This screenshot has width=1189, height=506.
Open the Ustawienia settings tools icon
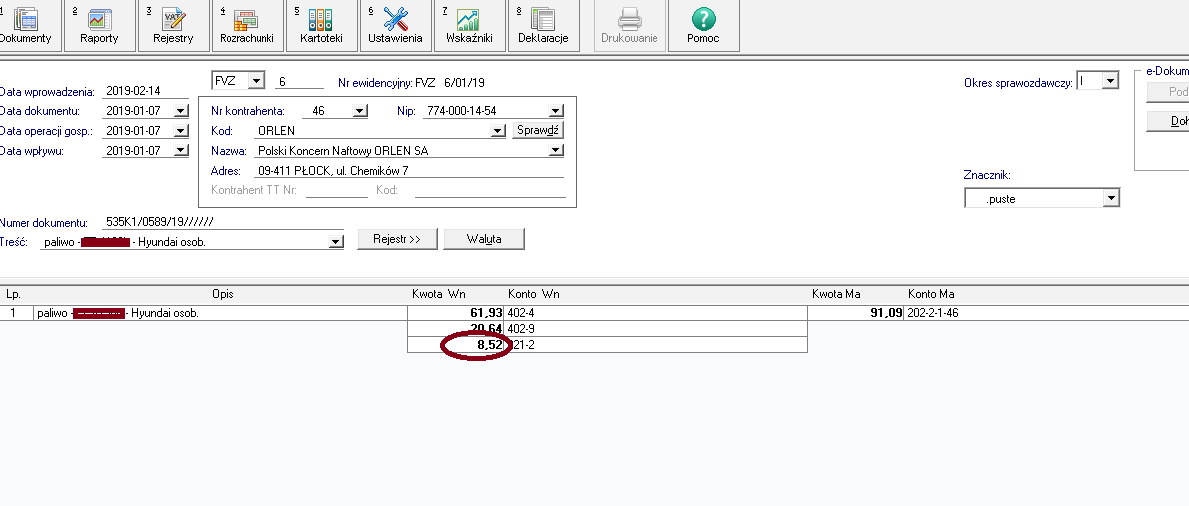[x=395, y=18]
